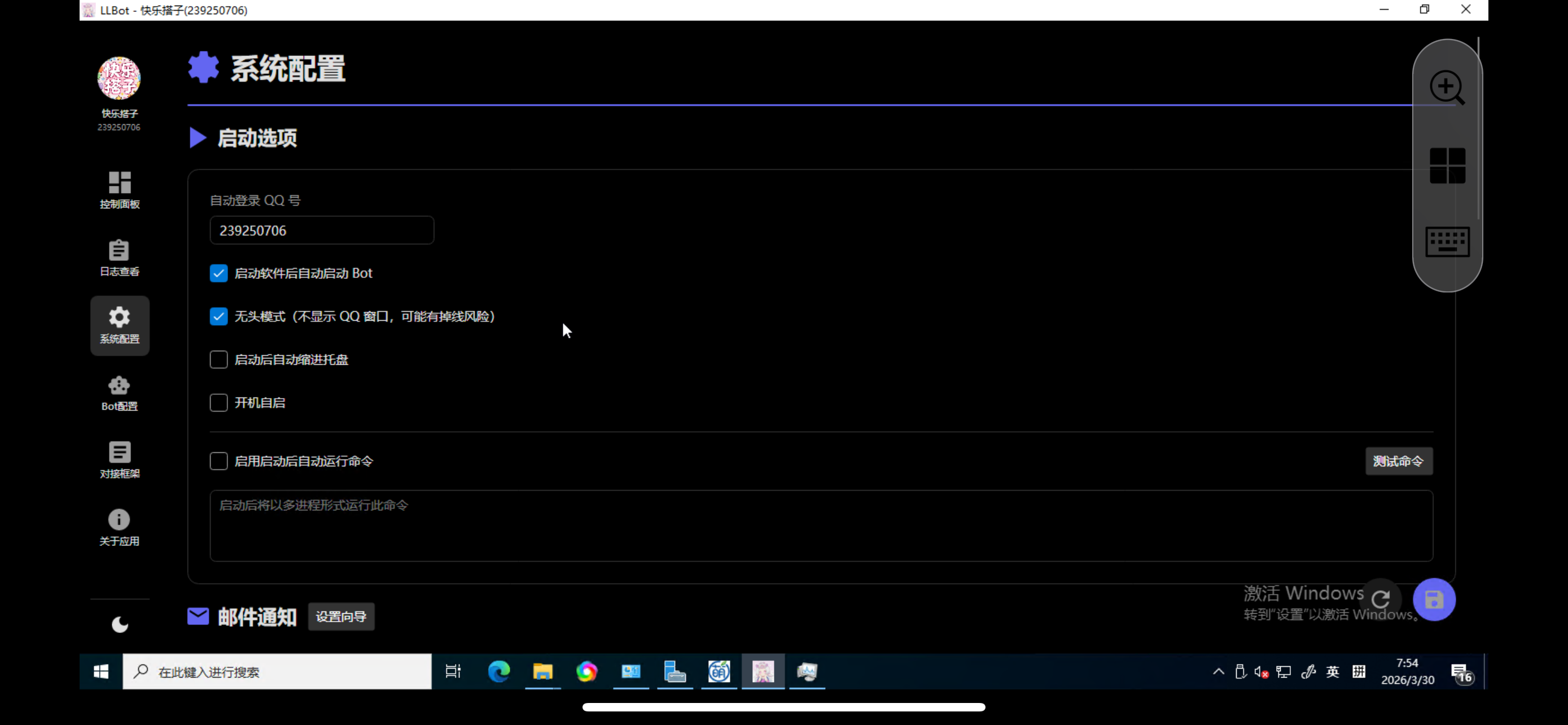Click the magnifier zoom-in overlay icon

[1447, 88]
